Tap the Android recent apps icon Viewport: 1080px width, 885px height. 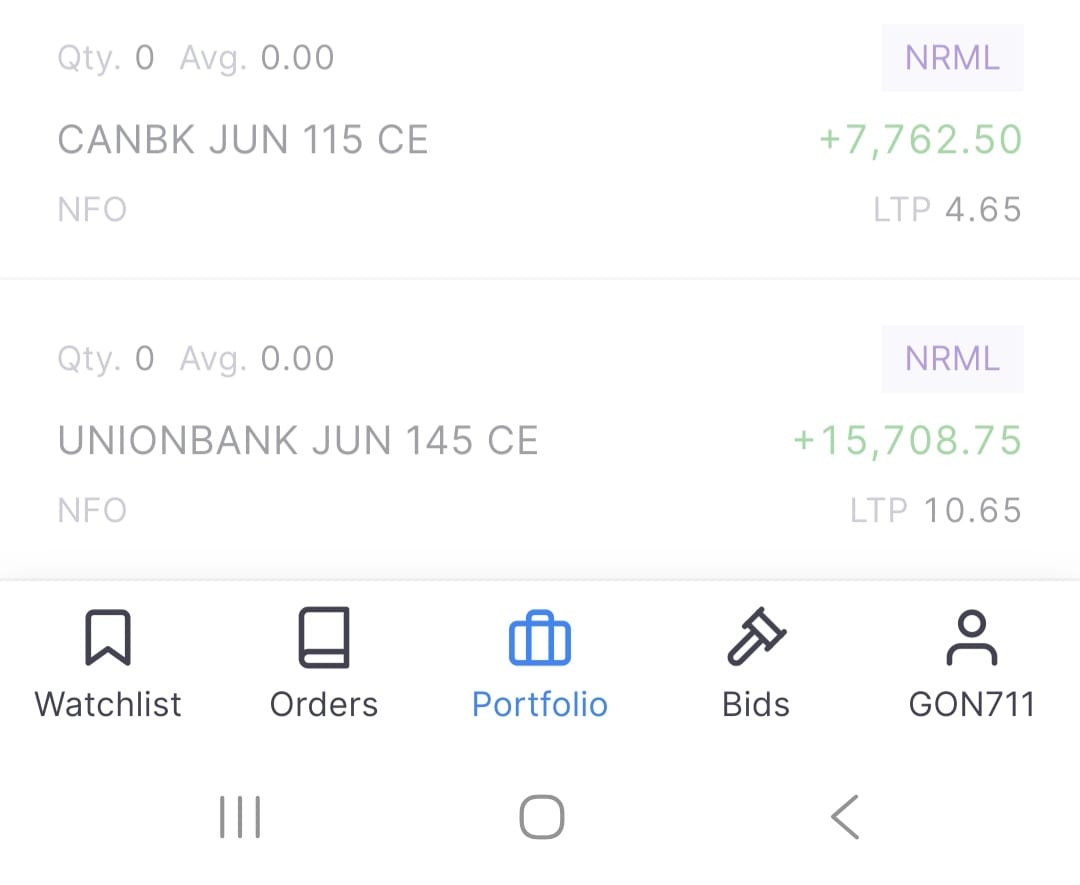(240, 817)
